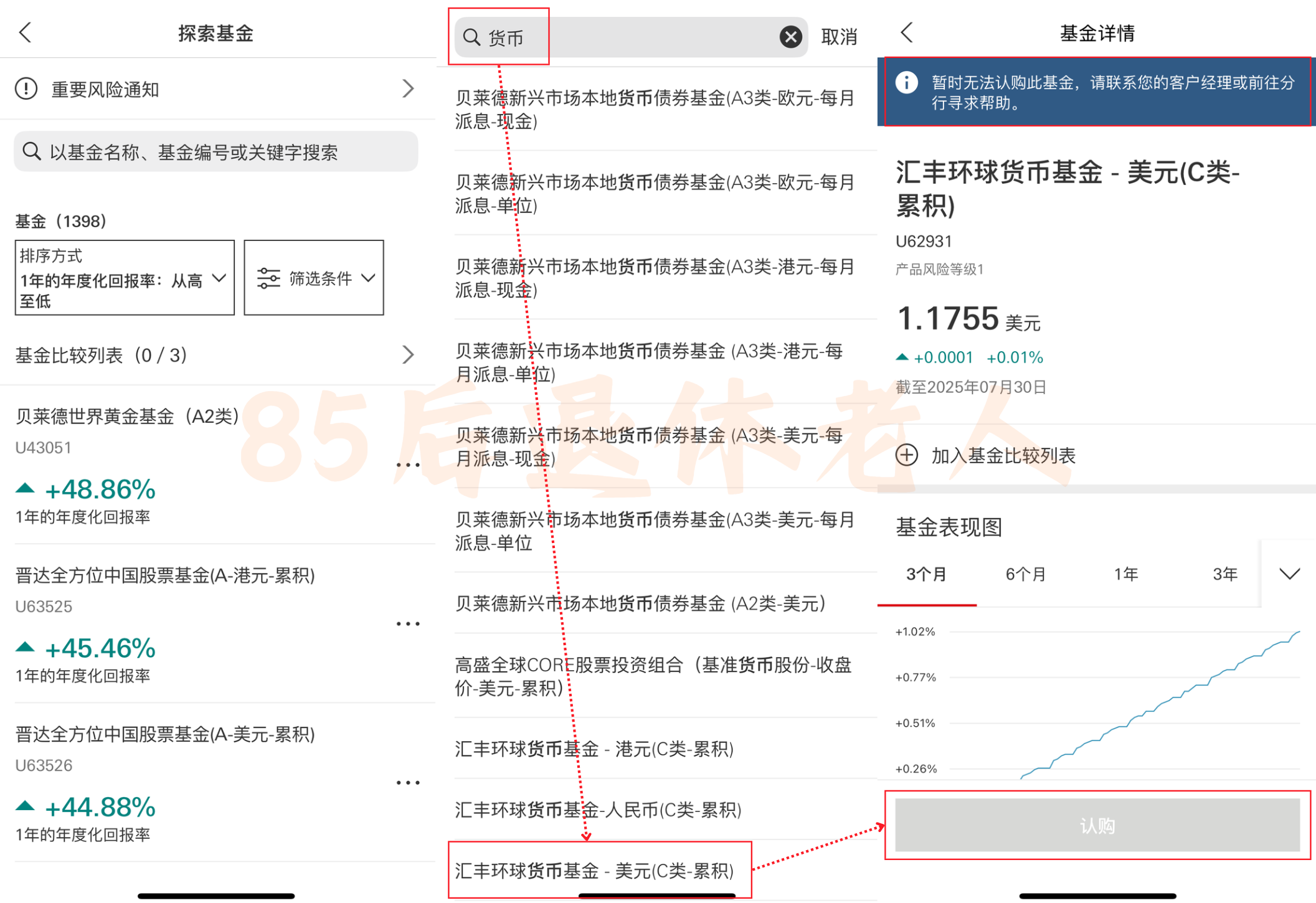The image size is (1316, 903).
Task: Select 汇丰环球货币基金-人民币(C类-累积)
Action: coord(599,810)
